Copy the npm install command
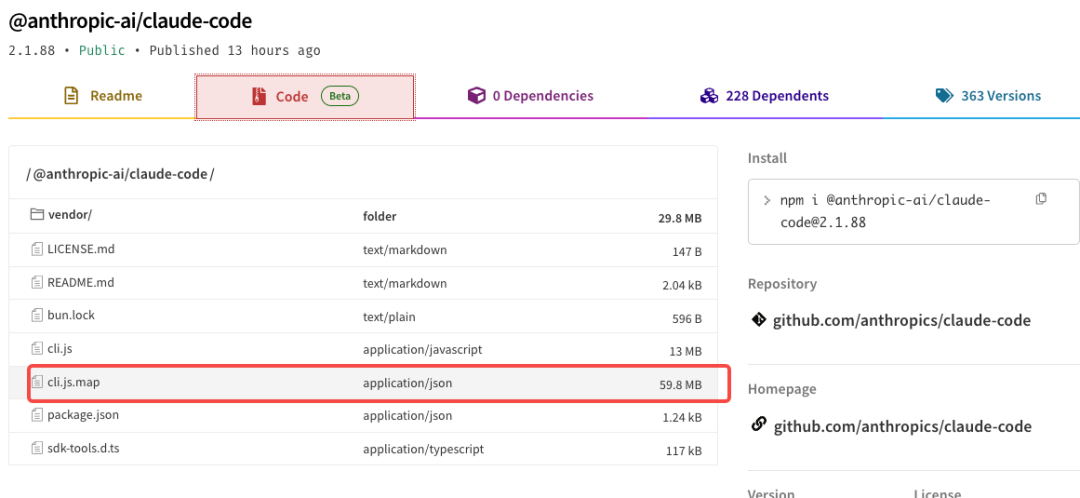 click(x=1041, y=199)
